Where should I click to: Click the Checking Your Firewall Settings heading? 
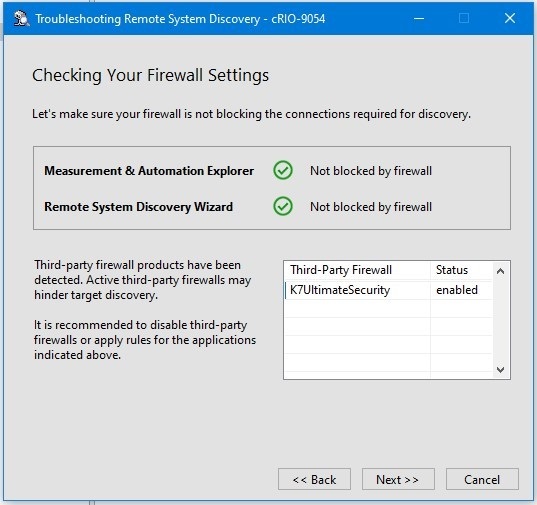(x=150, y=75)
